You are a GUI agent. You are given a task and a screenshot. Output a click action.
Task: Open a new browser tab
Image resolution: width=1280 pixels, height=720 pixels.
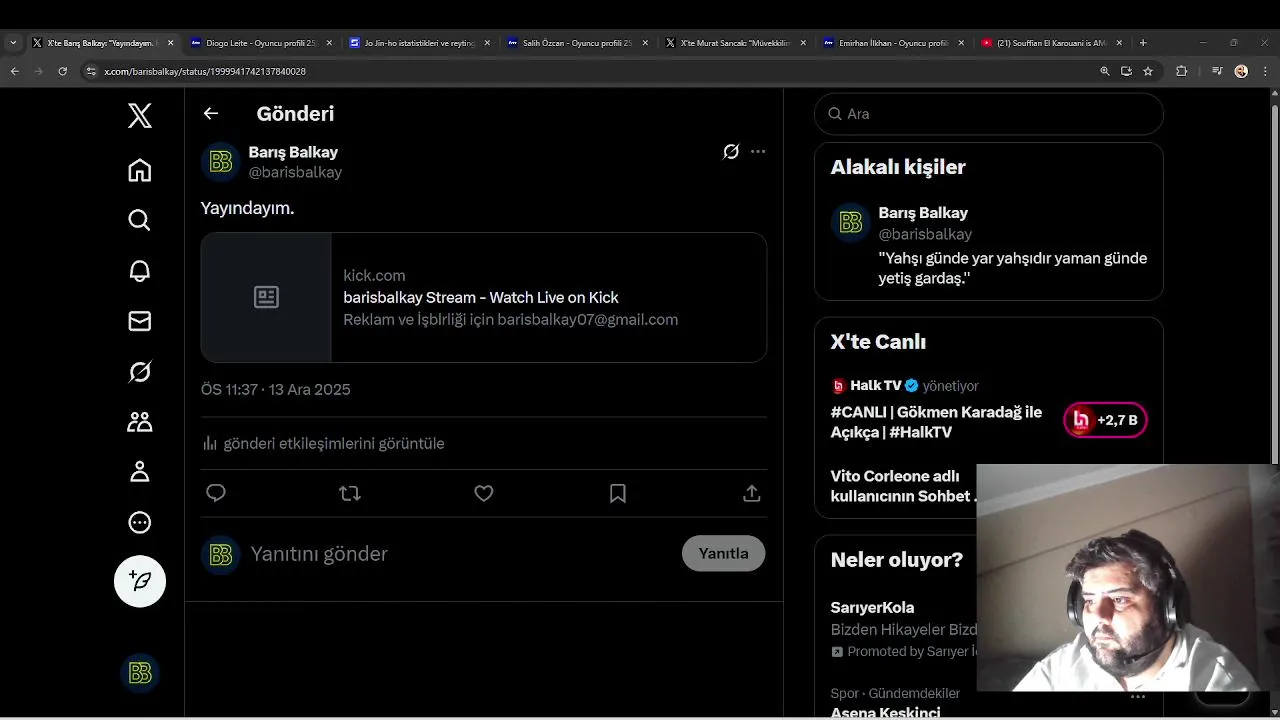pyautogui.click(x=1143, y=43)
